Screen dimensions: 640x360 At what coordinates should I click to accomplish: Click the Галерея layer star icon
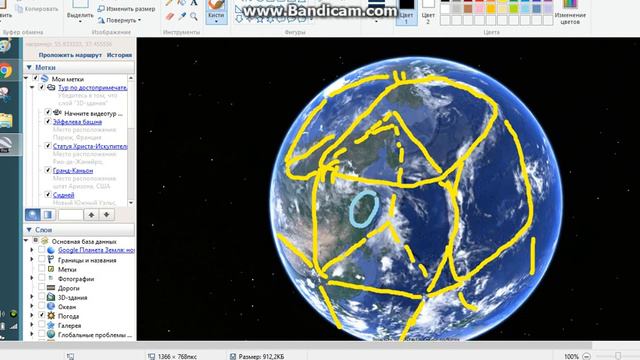point(51,325)
